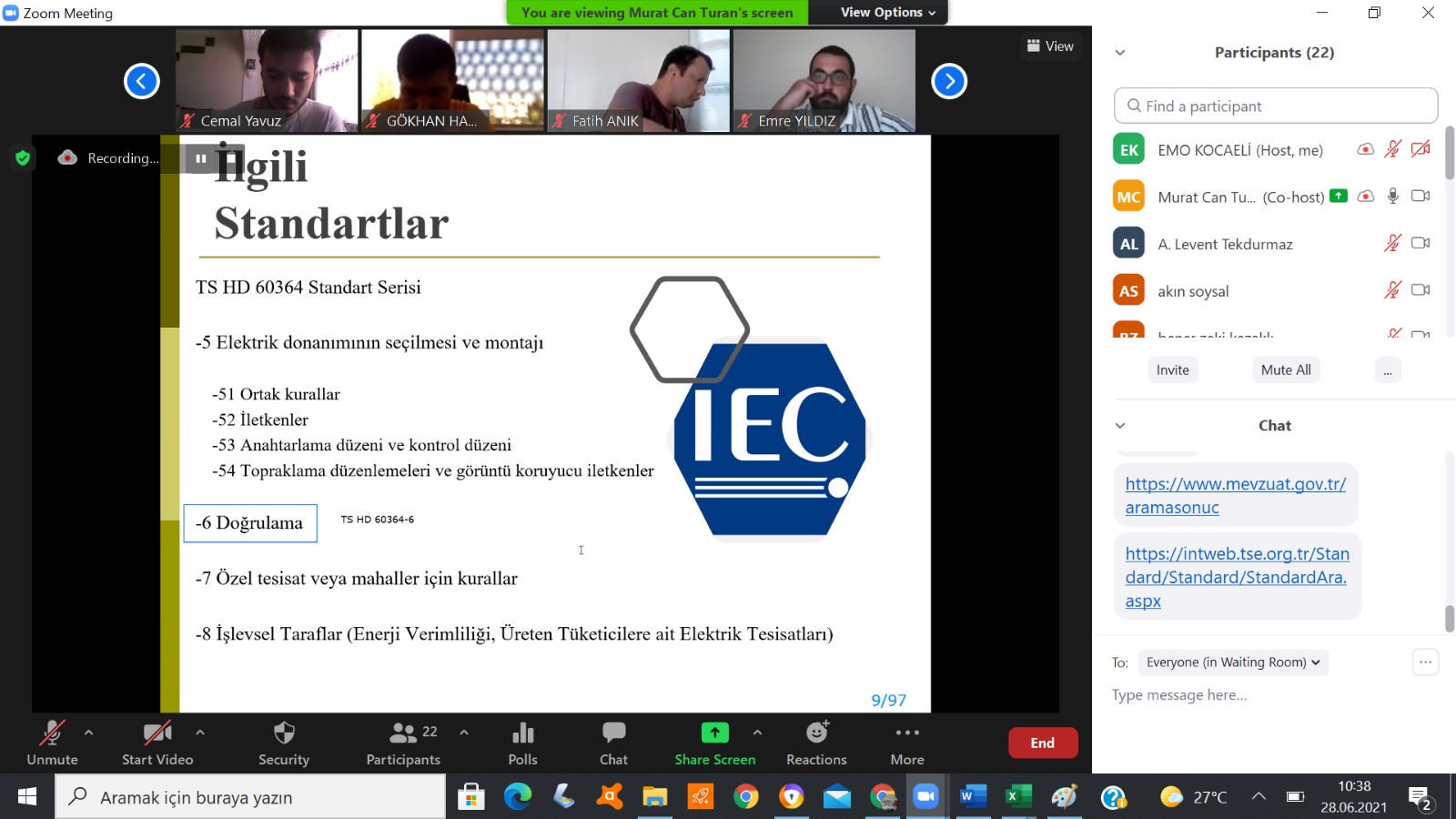Open video options arrow next to Start Video
Image resolution: width=1456 pixels, height=819 pixels.
(200, 732)
